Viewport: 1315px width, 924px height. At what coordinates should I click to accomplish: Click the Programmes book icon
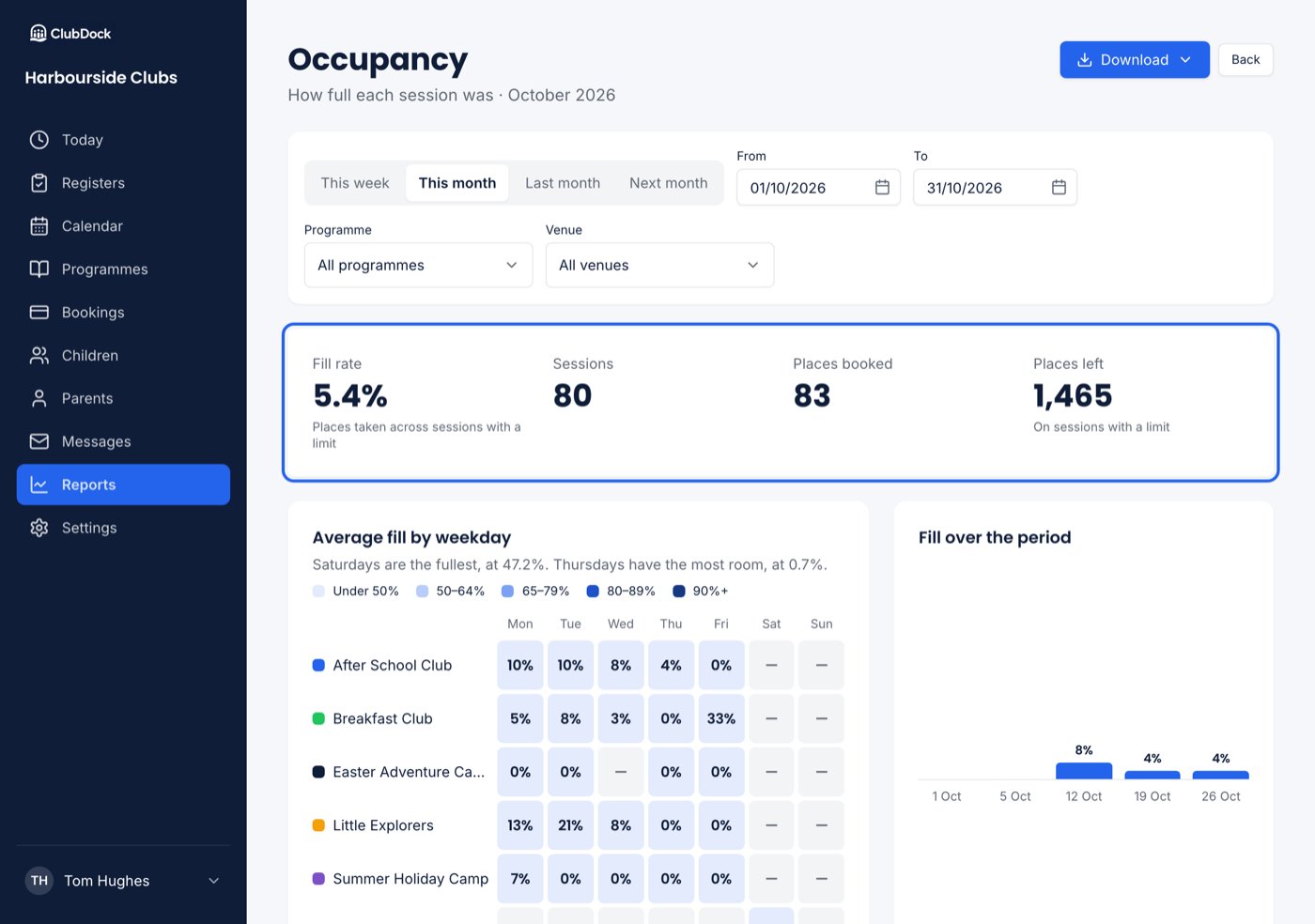[39, 269]
